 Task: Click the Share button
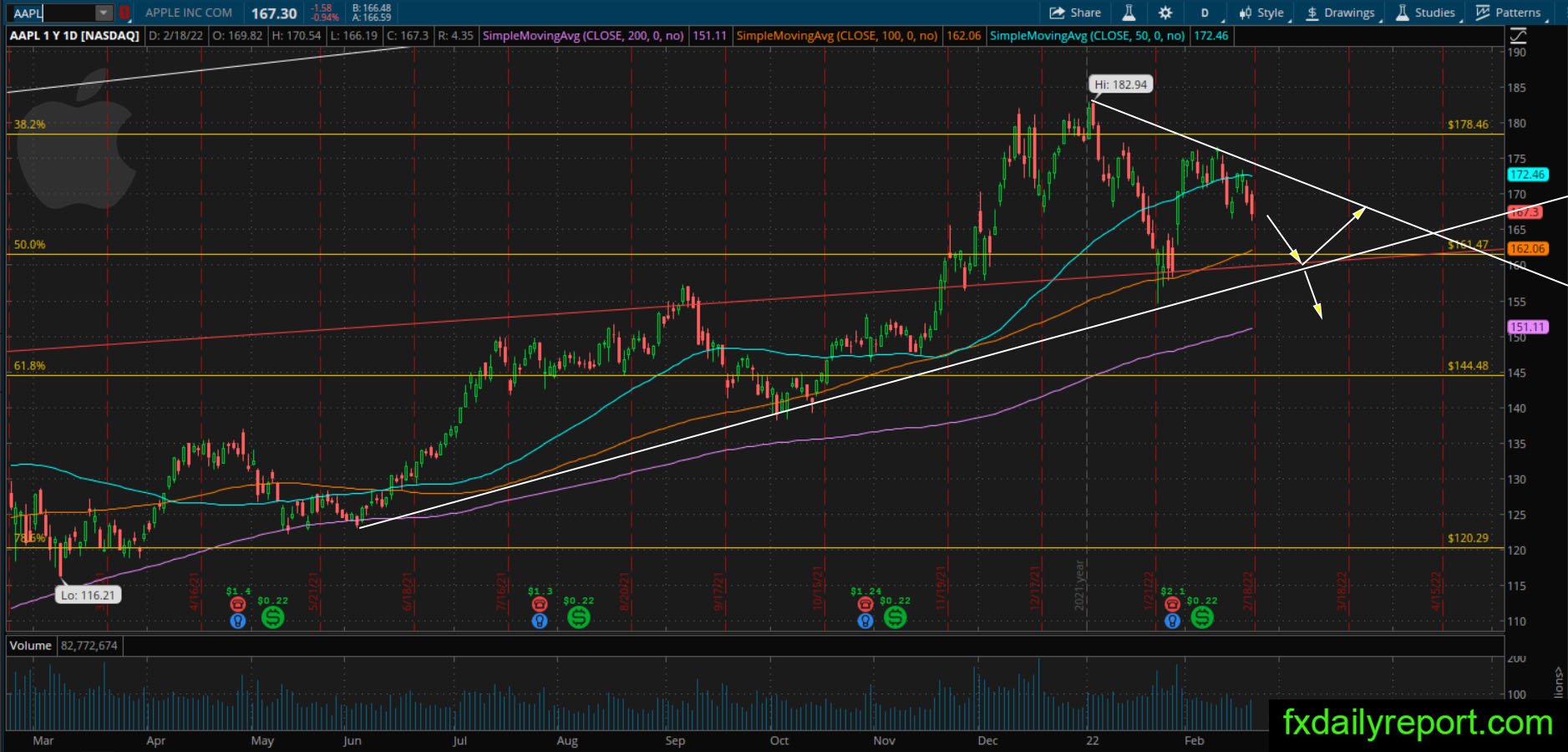point(1075,13)
